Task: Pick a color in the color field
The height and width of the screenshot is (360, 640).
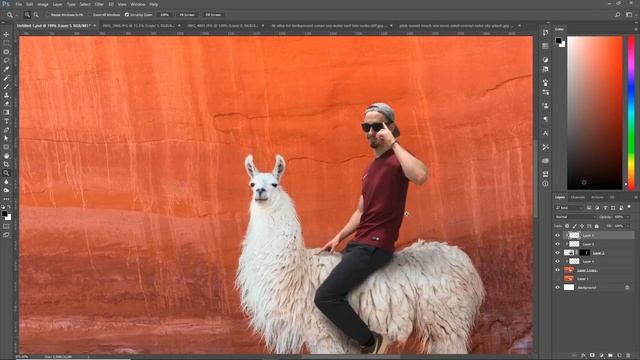Action: tap(595, 113)
